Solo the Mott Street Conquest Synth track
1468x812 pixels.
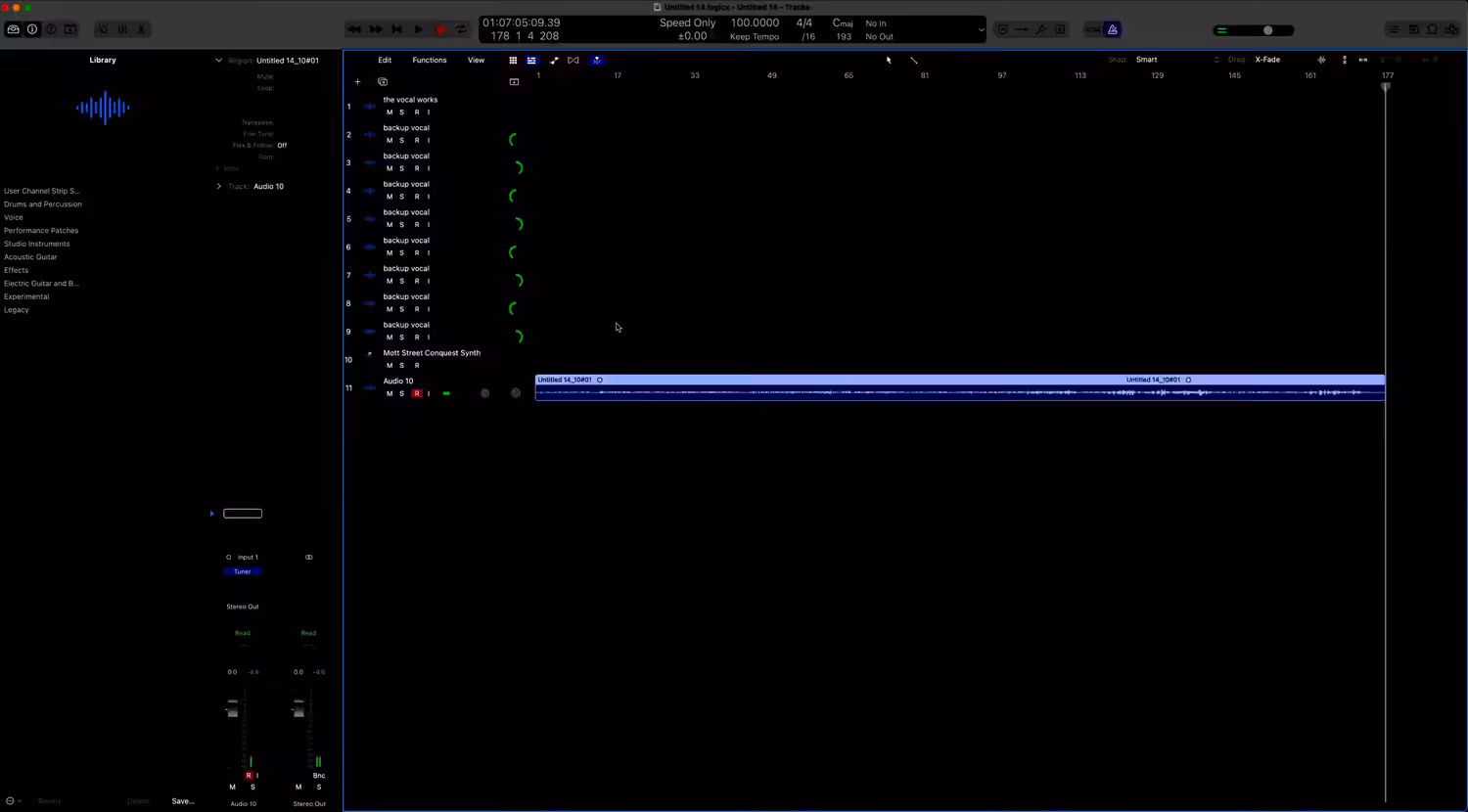401,366
